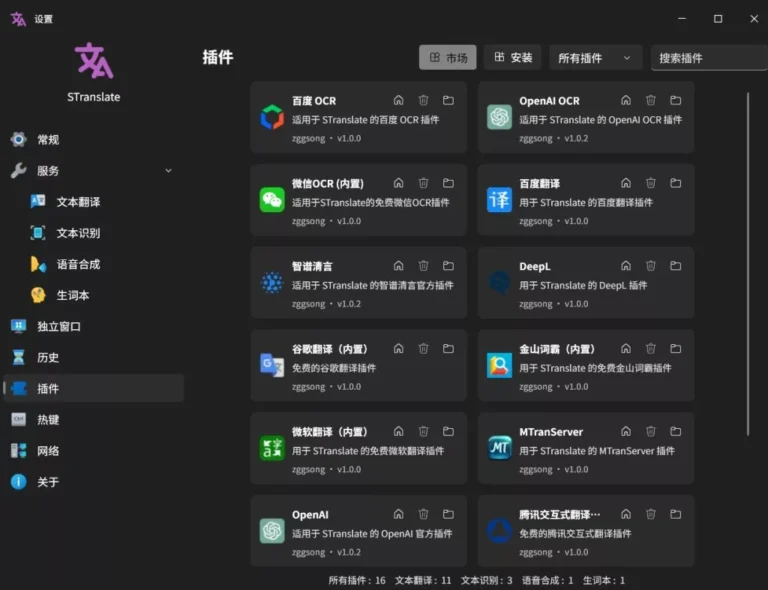The width and height of the screenshot is (768, 590).
Task: Open the 百度 OCR plugin folder
Action: tap(448, 100)
